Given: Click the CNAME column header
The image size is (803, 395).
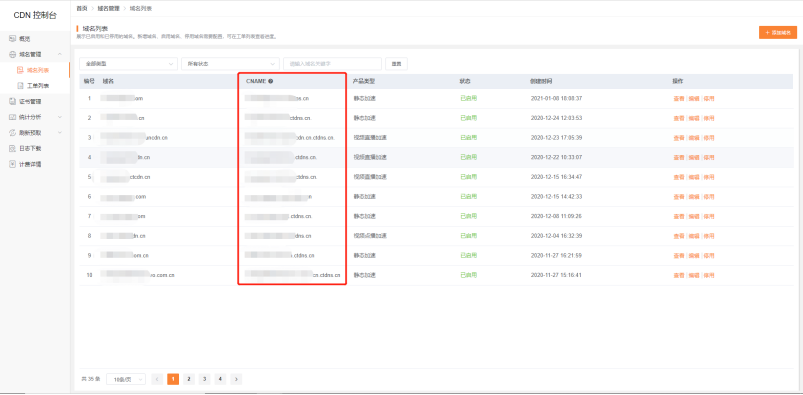Looking at the screenshot, I should (x=256, y=81).
